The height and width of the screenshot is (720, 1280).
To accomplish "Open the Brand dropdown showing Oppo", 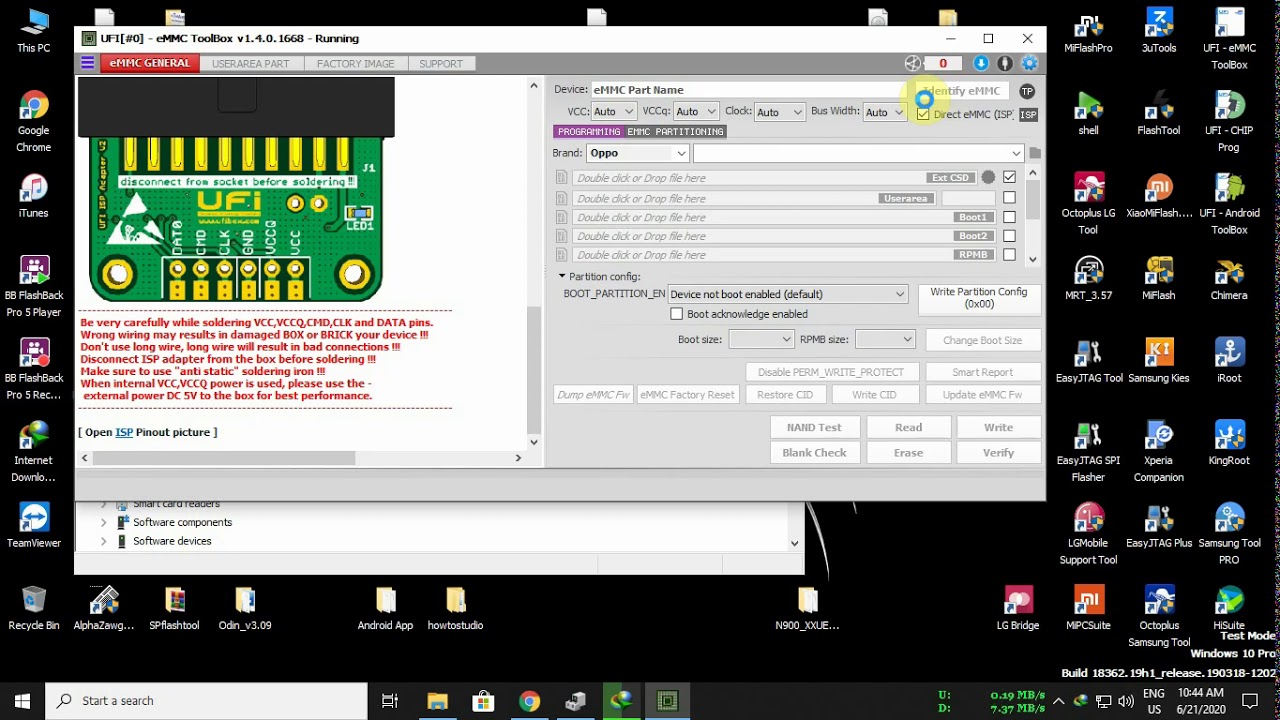I will (638, 153).
